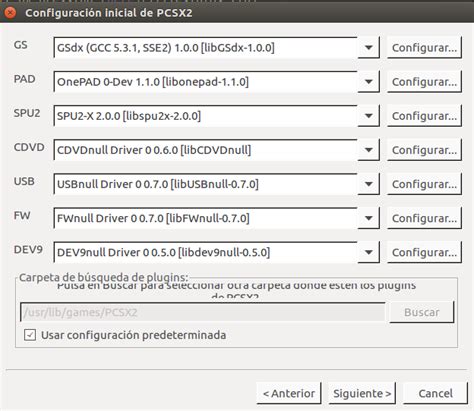This screenshot has height=411, width=474.
Task: Click Configurar button for DEV9 plugin
Action: pos(424,252)
